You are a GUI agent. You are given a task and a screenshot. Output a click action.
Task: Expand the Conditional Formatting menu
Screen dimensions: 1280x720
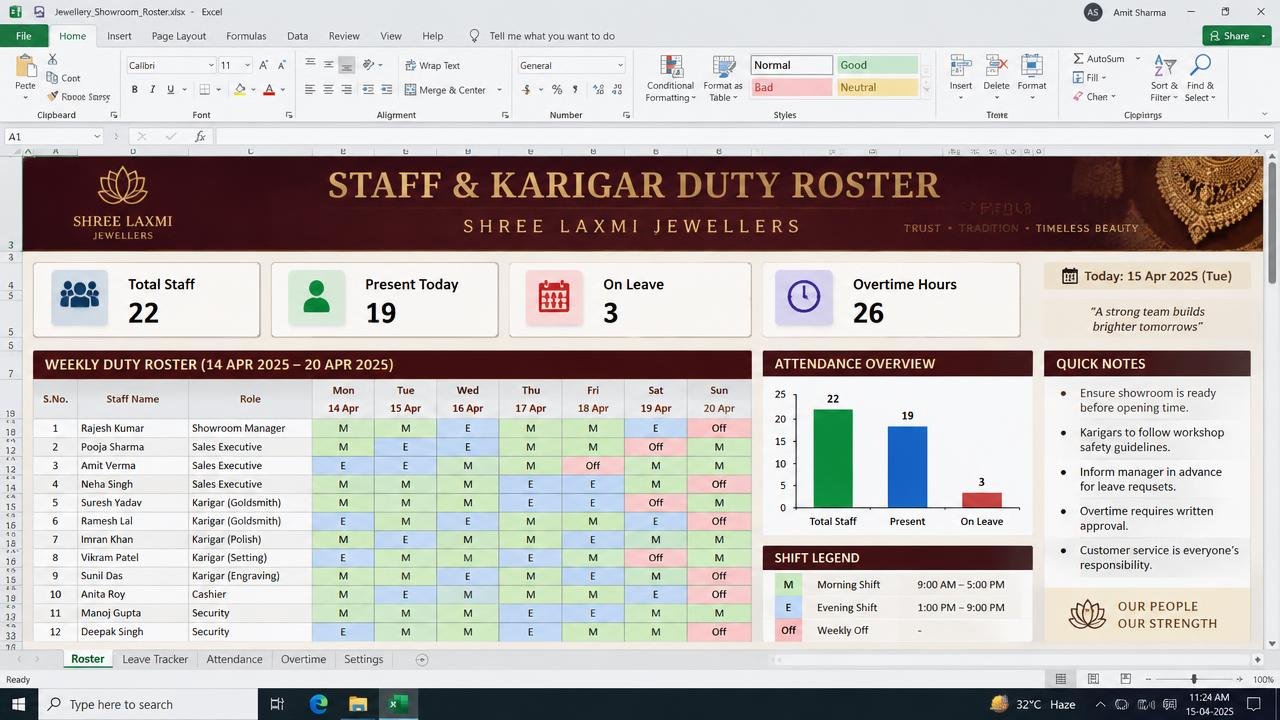coord(670,78)
